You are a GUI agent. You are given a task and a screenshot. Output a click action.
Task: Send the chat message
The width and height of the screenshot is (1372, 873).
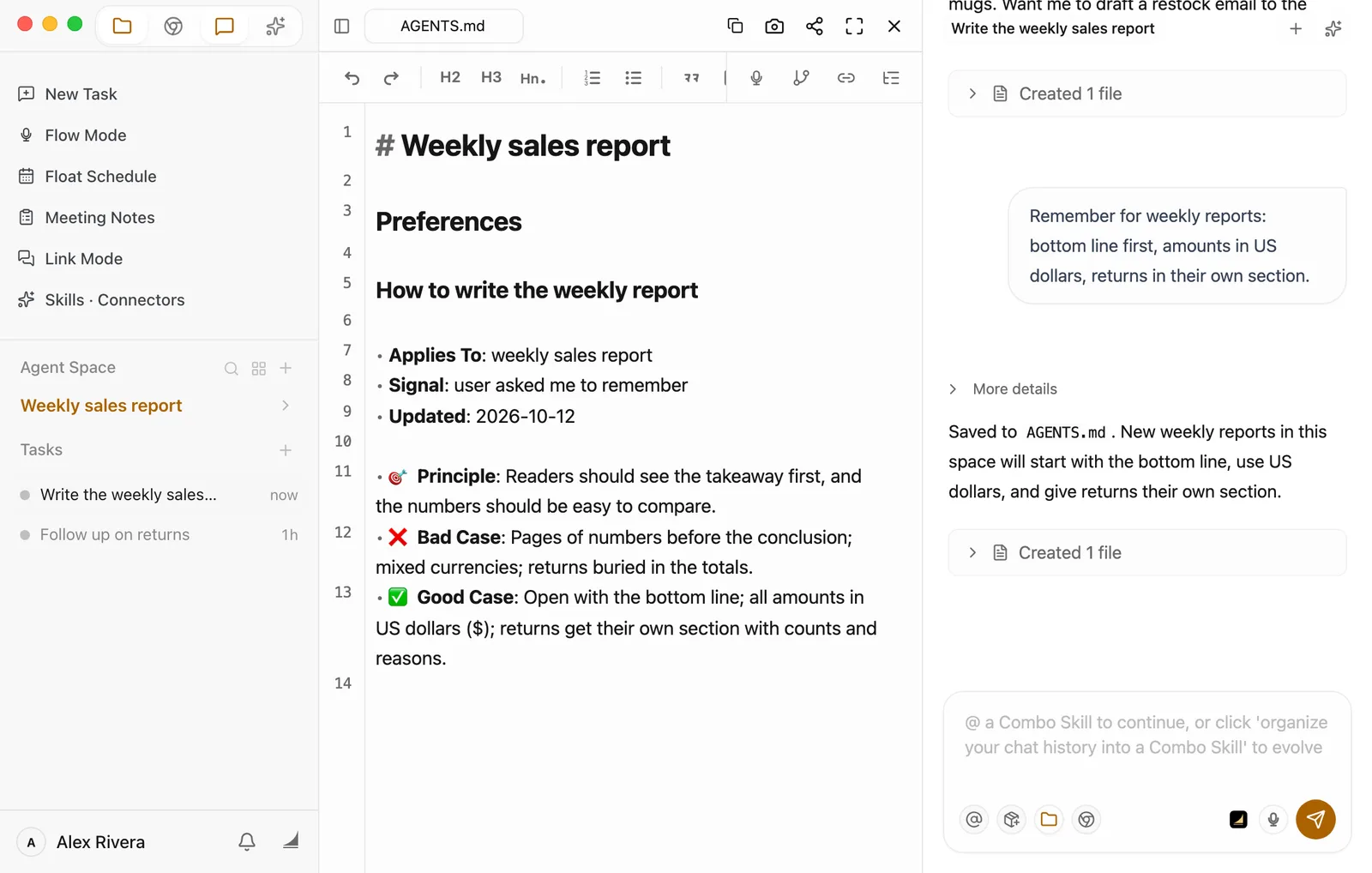pos(1315,820)
